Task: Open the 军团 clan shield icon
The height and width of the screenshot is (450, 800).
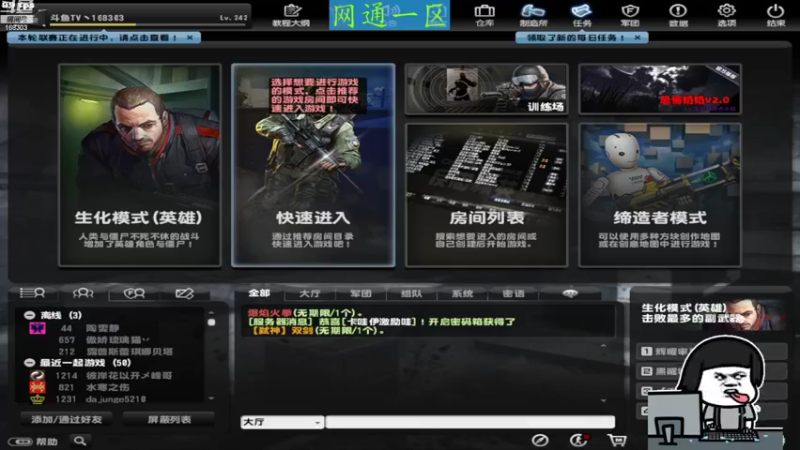Action: (x=630, y=15)
